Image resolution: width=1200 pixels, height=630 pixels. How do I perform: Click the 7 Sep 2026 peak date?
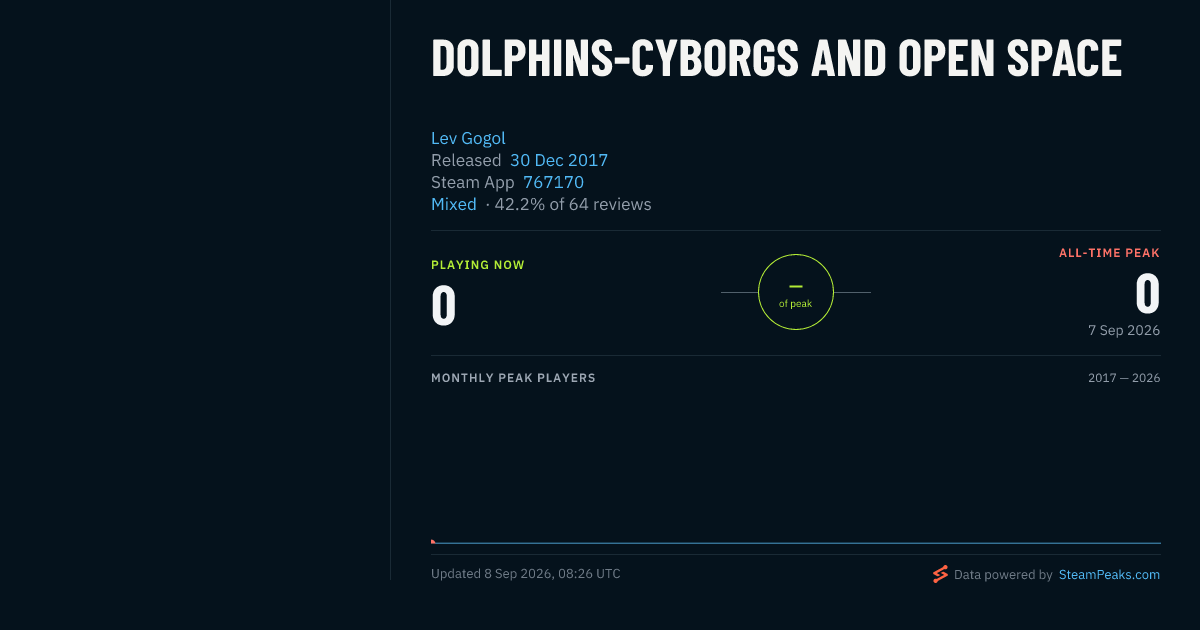[1124, 330]
